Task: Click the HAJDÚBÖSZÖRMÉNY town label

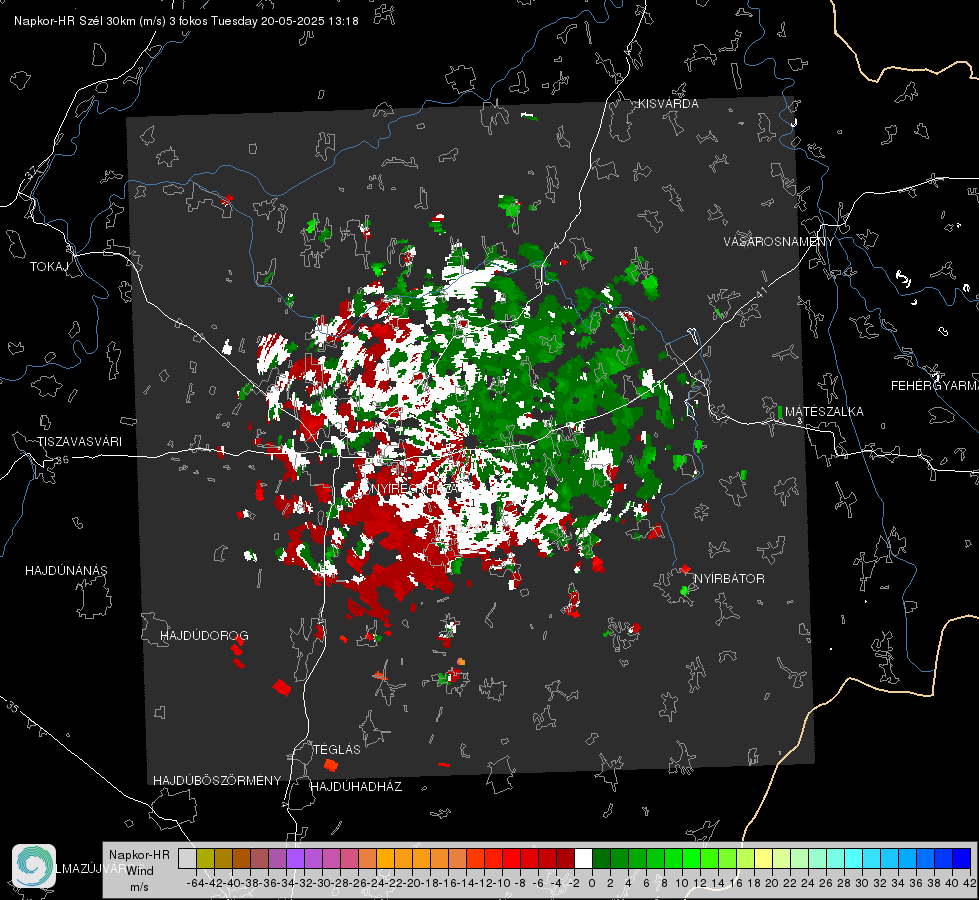Action: (217, 781)
